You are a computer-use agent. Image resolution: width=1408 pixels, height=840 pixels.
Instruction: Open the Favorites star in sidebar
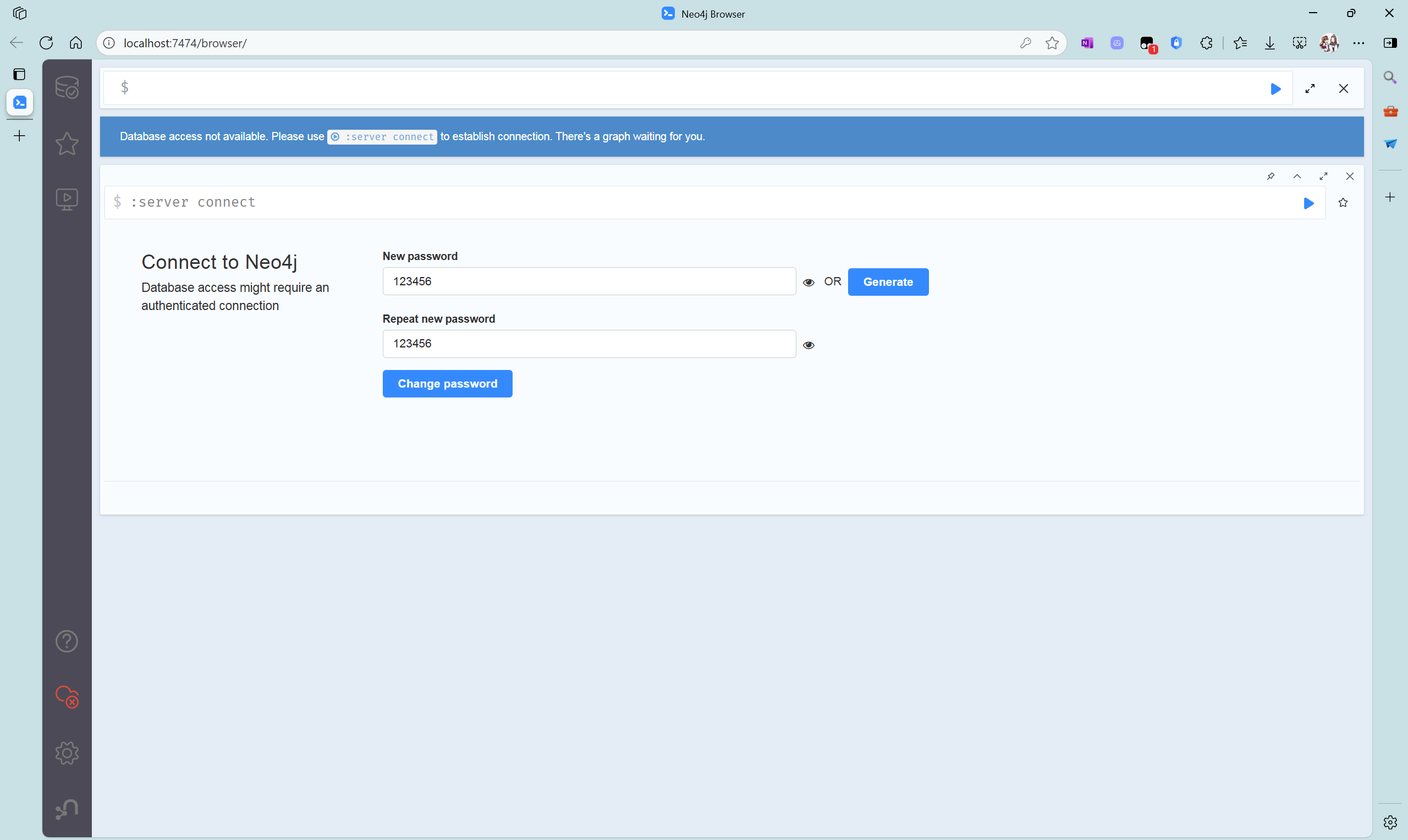click(67, 143)
